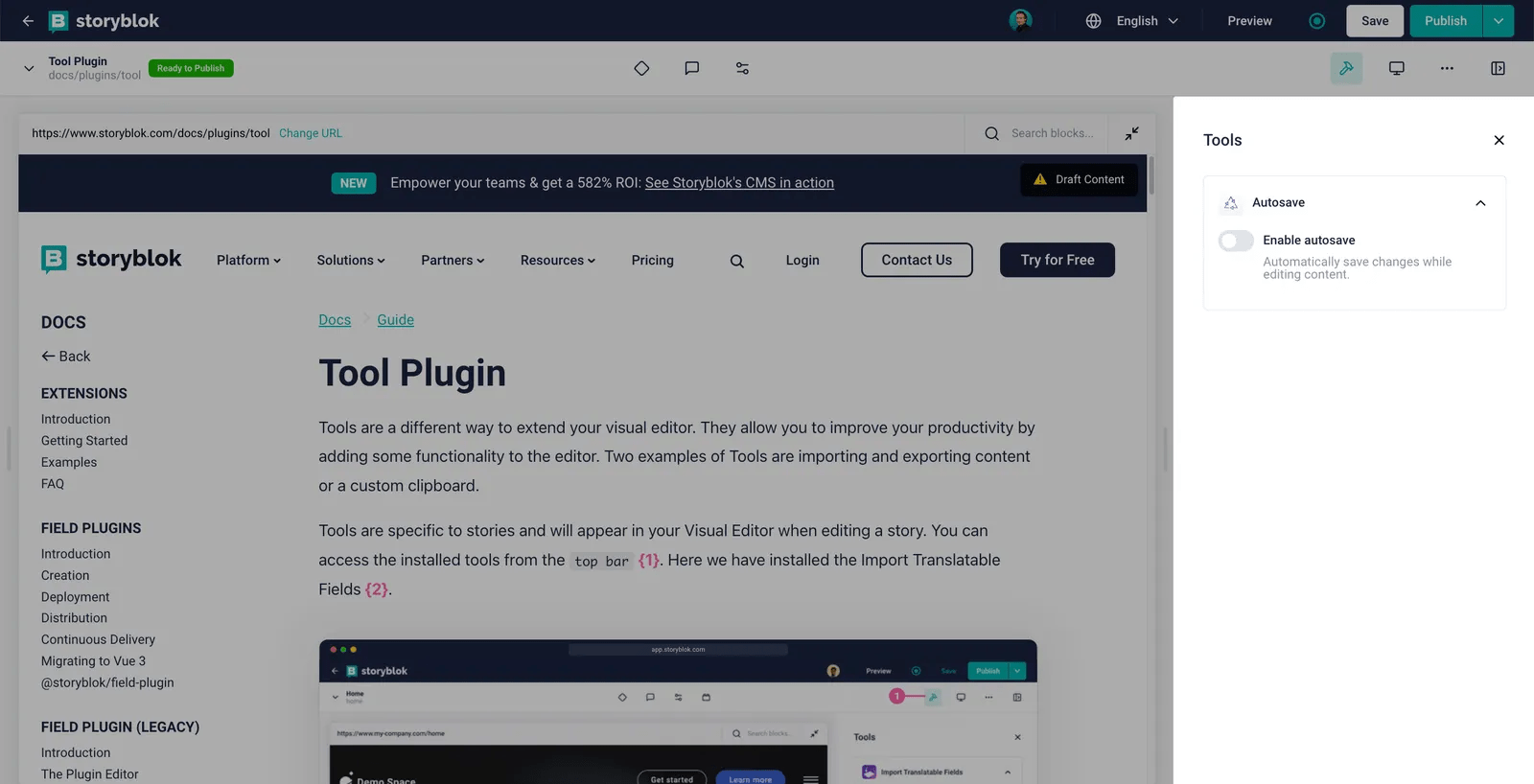1534x784 pixels.
Task: Go back using the top-left arrow
Action: coord(28,20)
